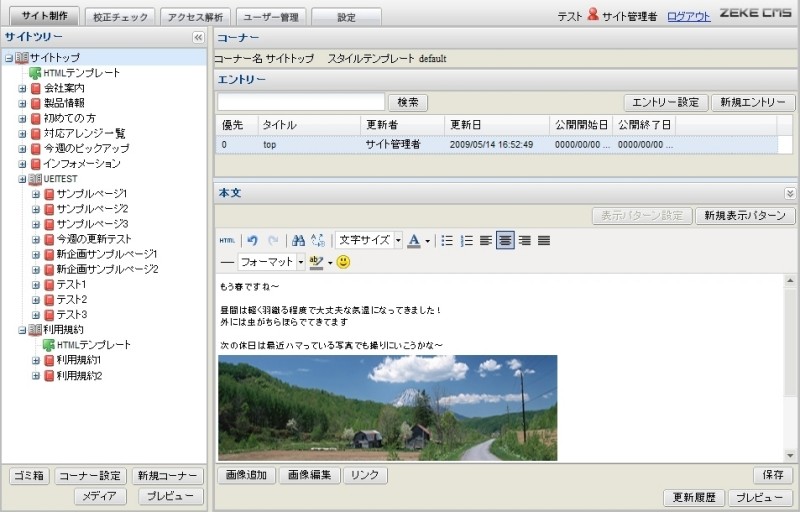
Task: Click the entry search input field
Action: pos(301,102)
